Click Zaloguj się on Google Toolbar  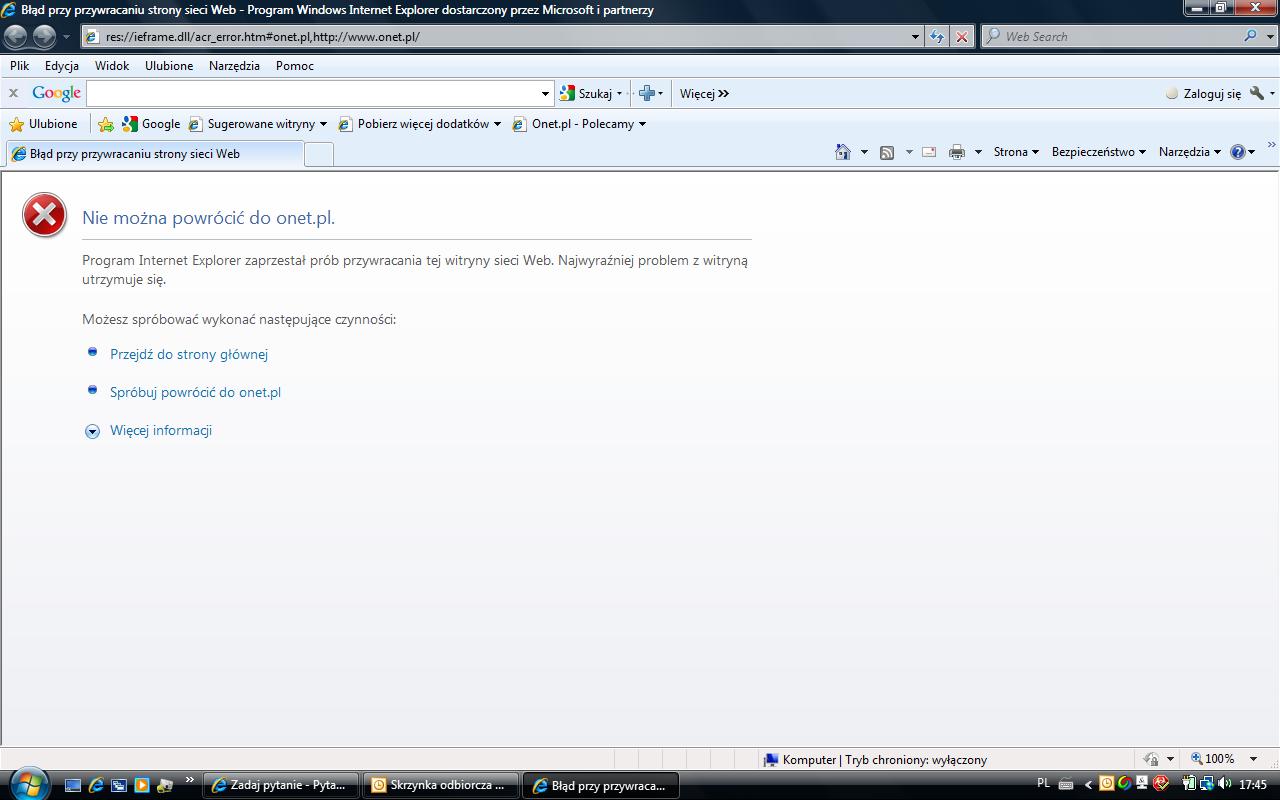coord(1203,93)
